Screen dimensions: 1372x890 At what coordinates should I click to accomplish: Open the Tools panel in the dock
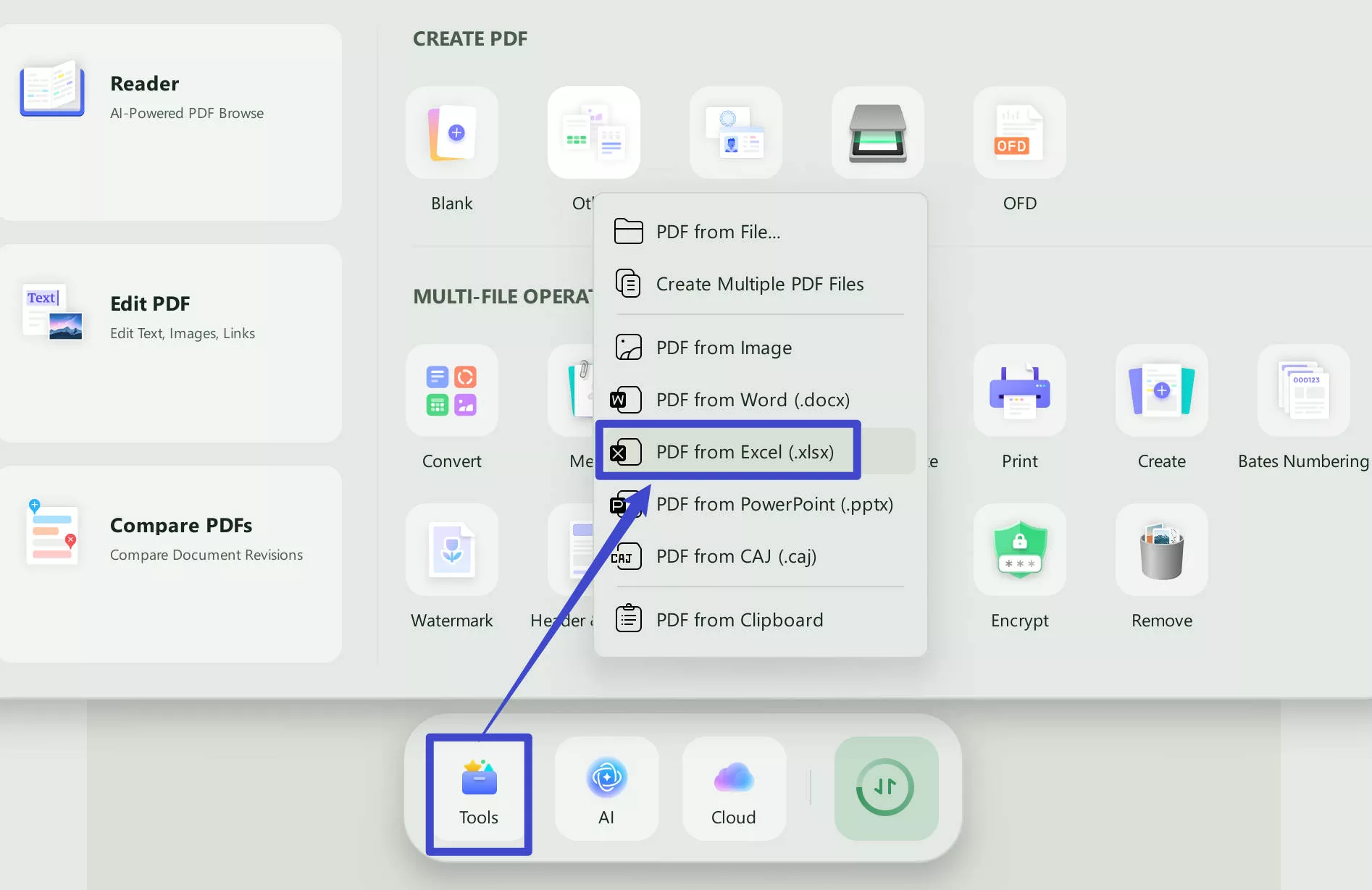pyautogui.click(x=478, y=789)
